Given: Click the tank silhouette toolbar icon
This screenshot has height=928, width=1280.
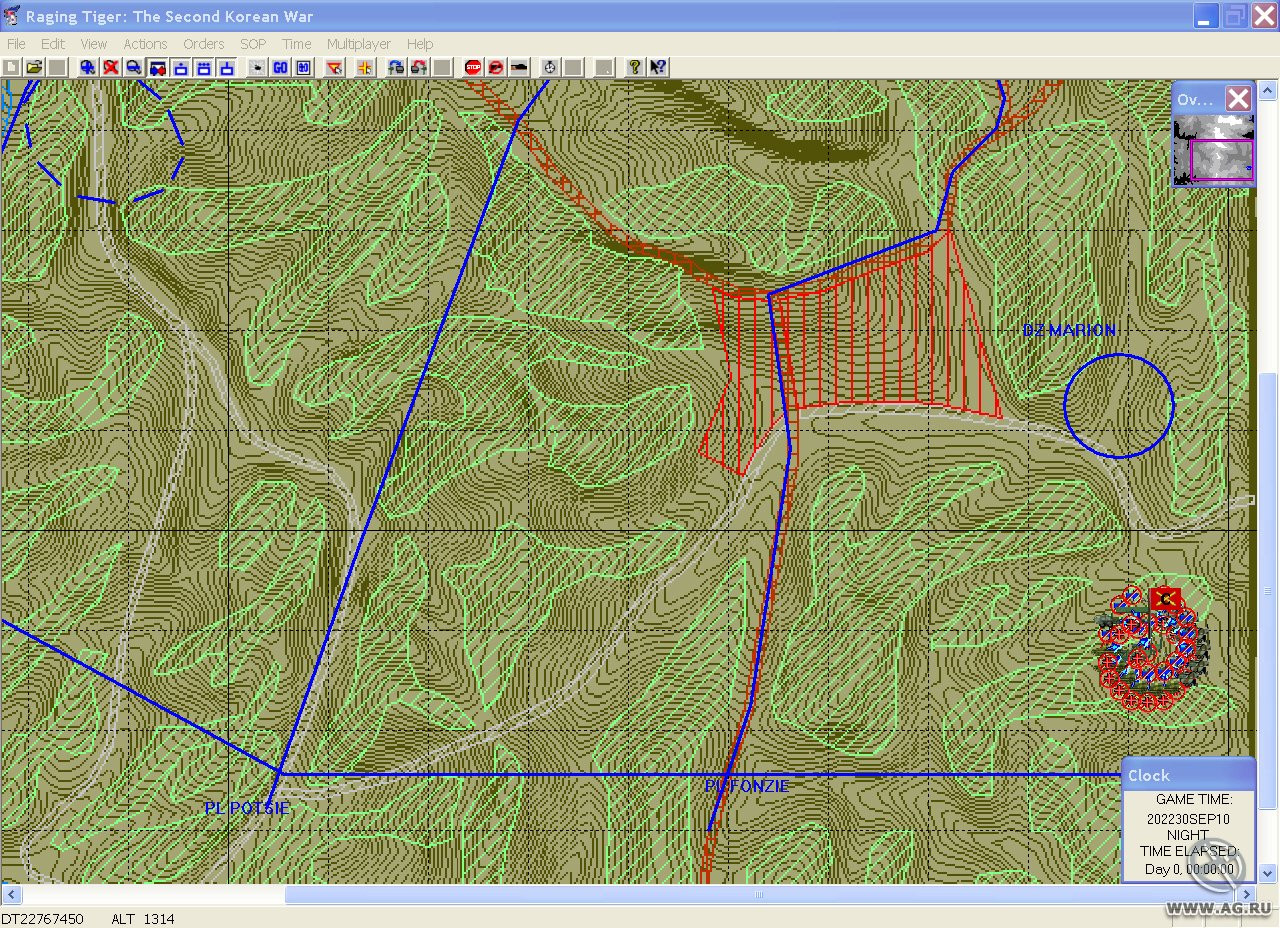Looking at the screenshot, I should [x=519, y=67].
